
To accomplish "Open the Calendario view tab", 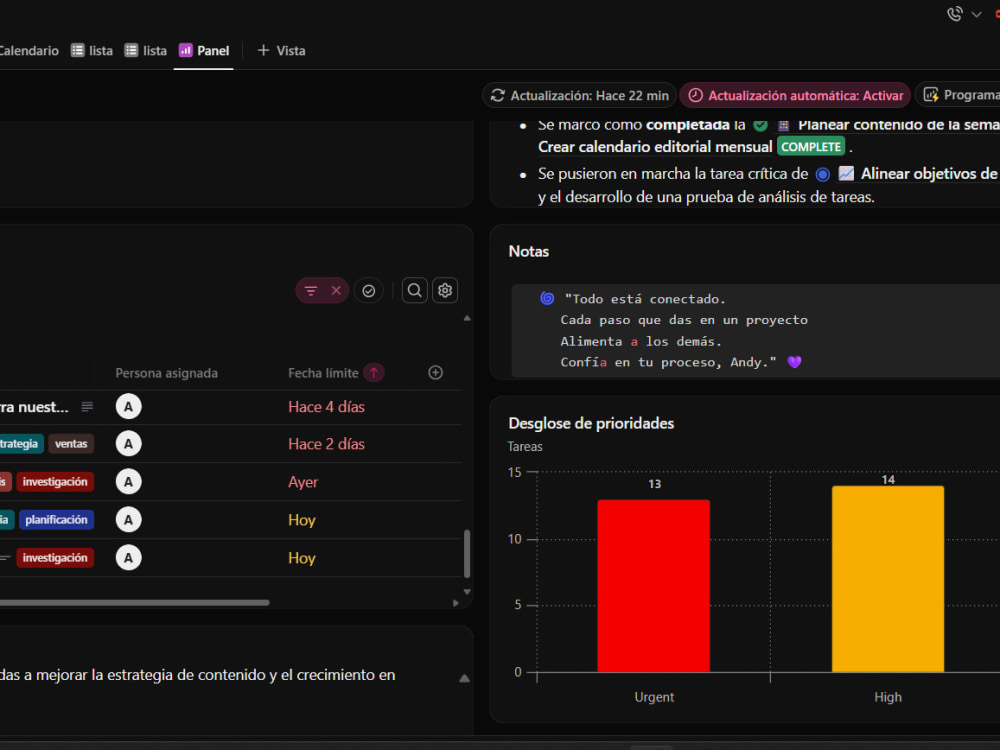I will coord(28,50).
